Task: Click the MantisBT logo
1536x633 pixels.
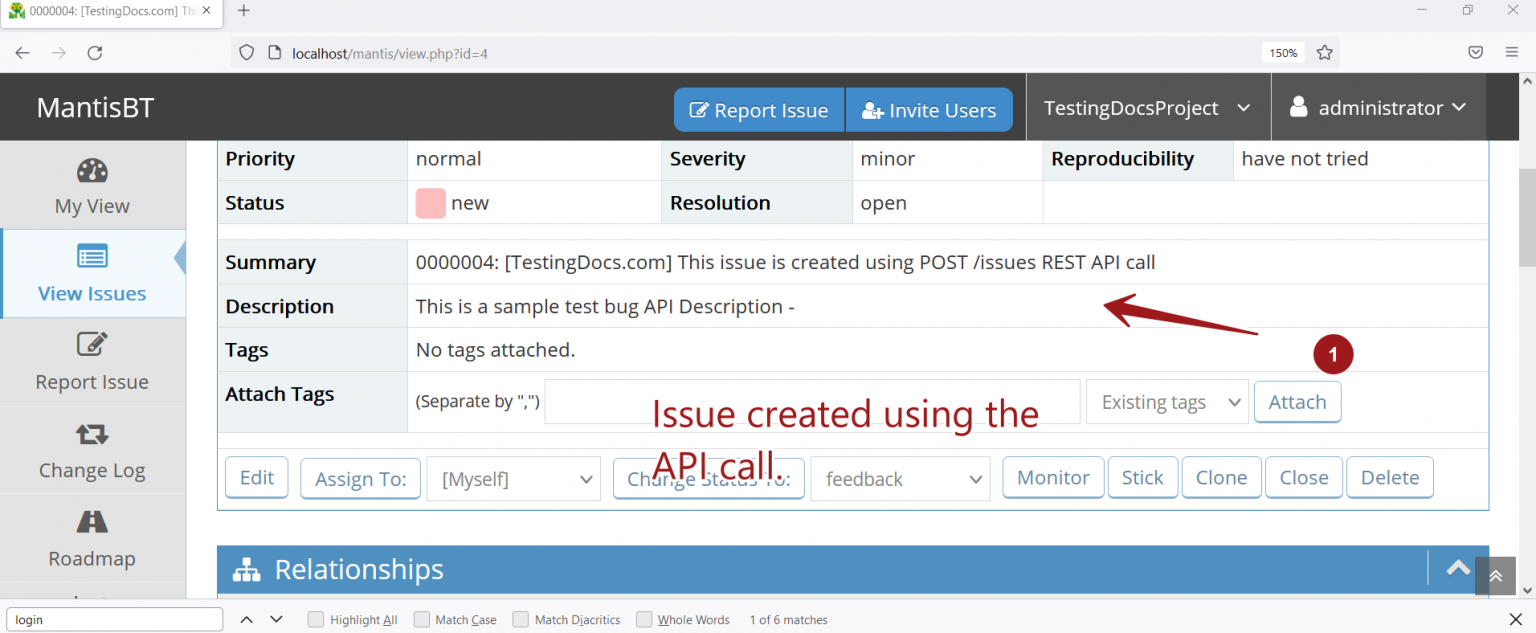Action: click(x=95, y=107)
